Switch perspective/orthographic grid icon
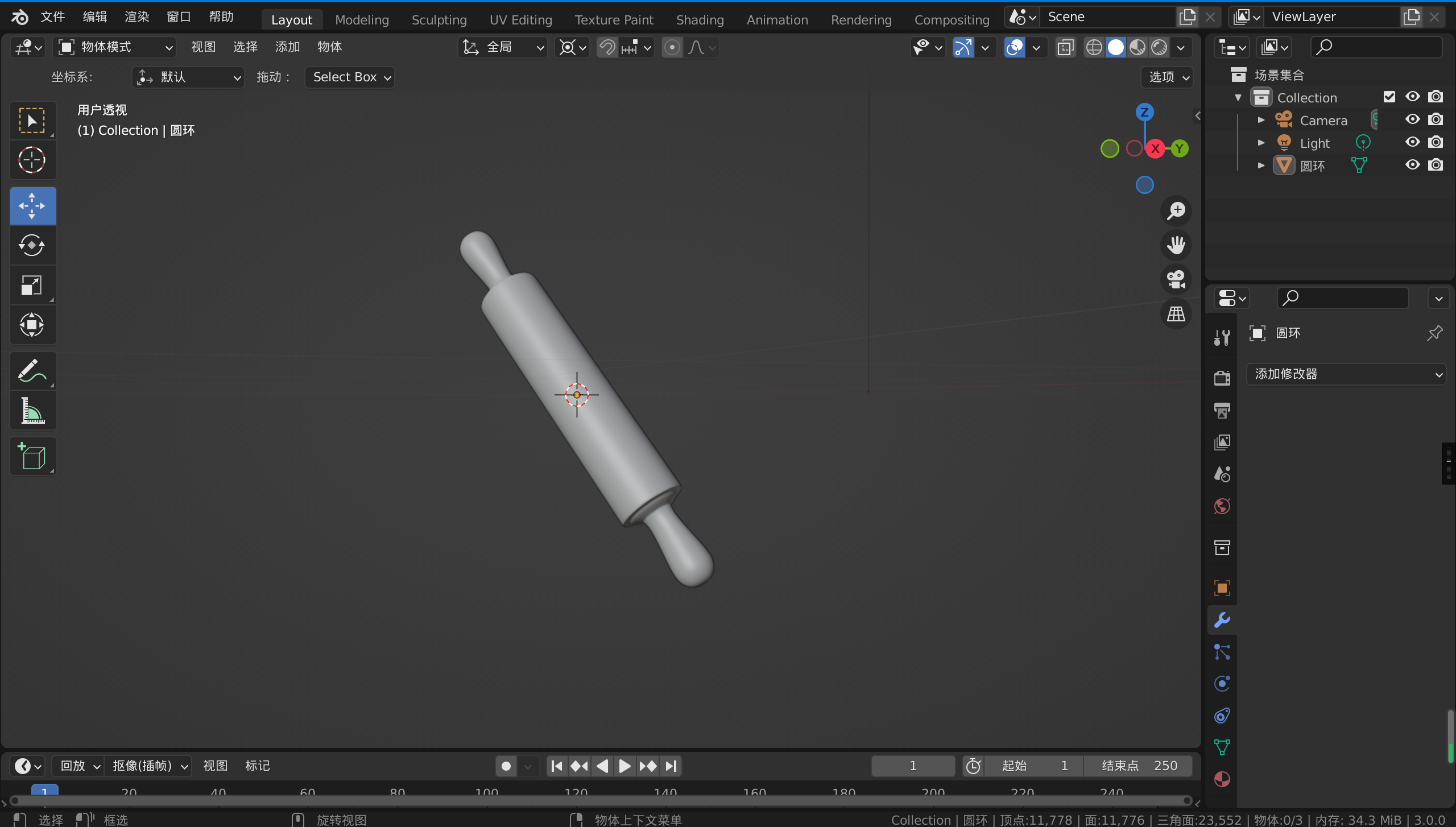 click(x=1176, y=313)
